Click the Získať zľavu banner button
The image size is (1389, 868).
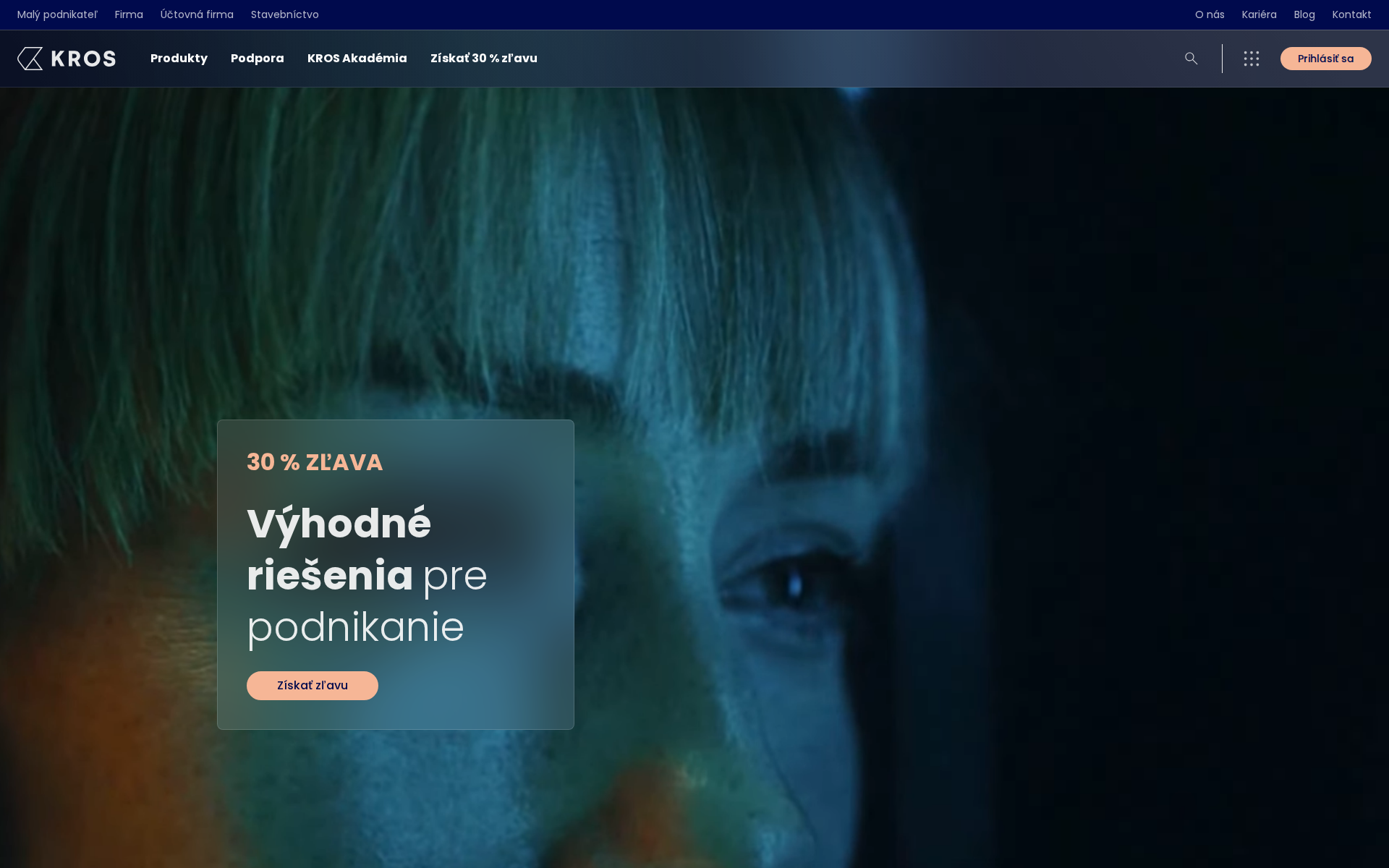(x=312, y=685)
